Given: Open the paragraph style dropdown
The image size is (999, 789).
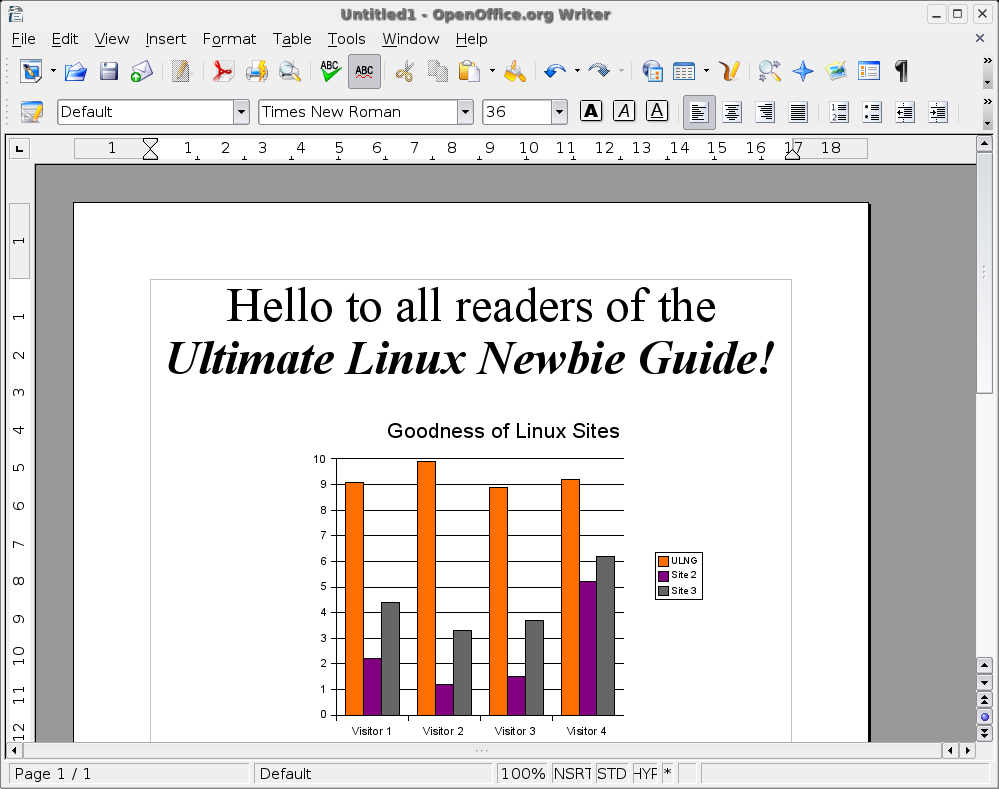Looking at the screenshot, I should click(240, 112).
